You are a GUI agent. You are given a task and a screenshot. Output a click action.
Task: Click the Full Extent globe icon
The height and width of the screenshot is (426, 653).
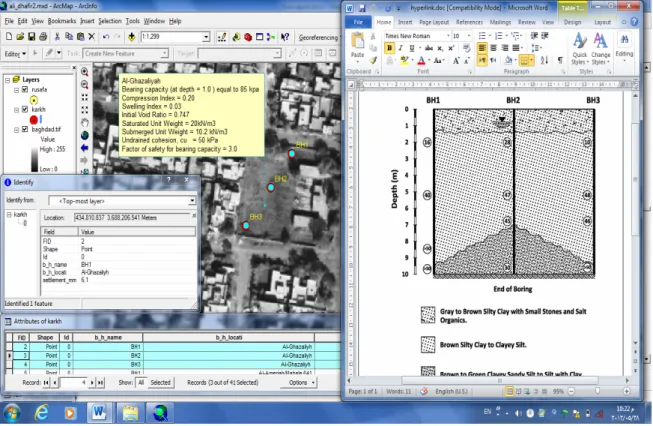point(85,135)
